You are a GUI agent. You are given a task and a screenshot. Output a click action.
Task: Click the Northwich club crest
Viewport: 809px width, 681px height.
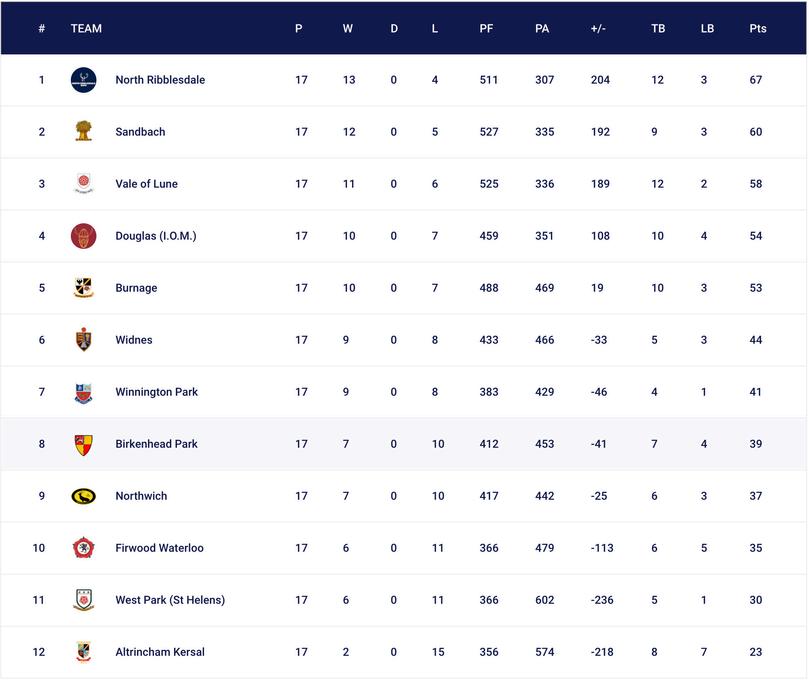point(84,496)
